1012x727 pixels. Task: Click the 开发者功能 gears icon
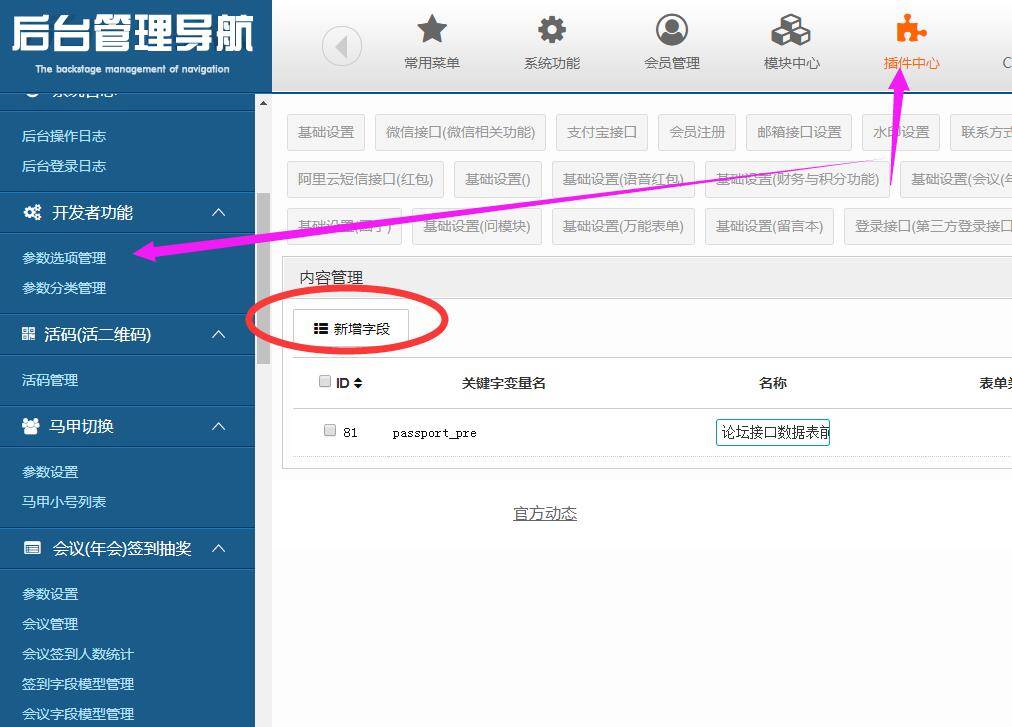click(32, 212)
